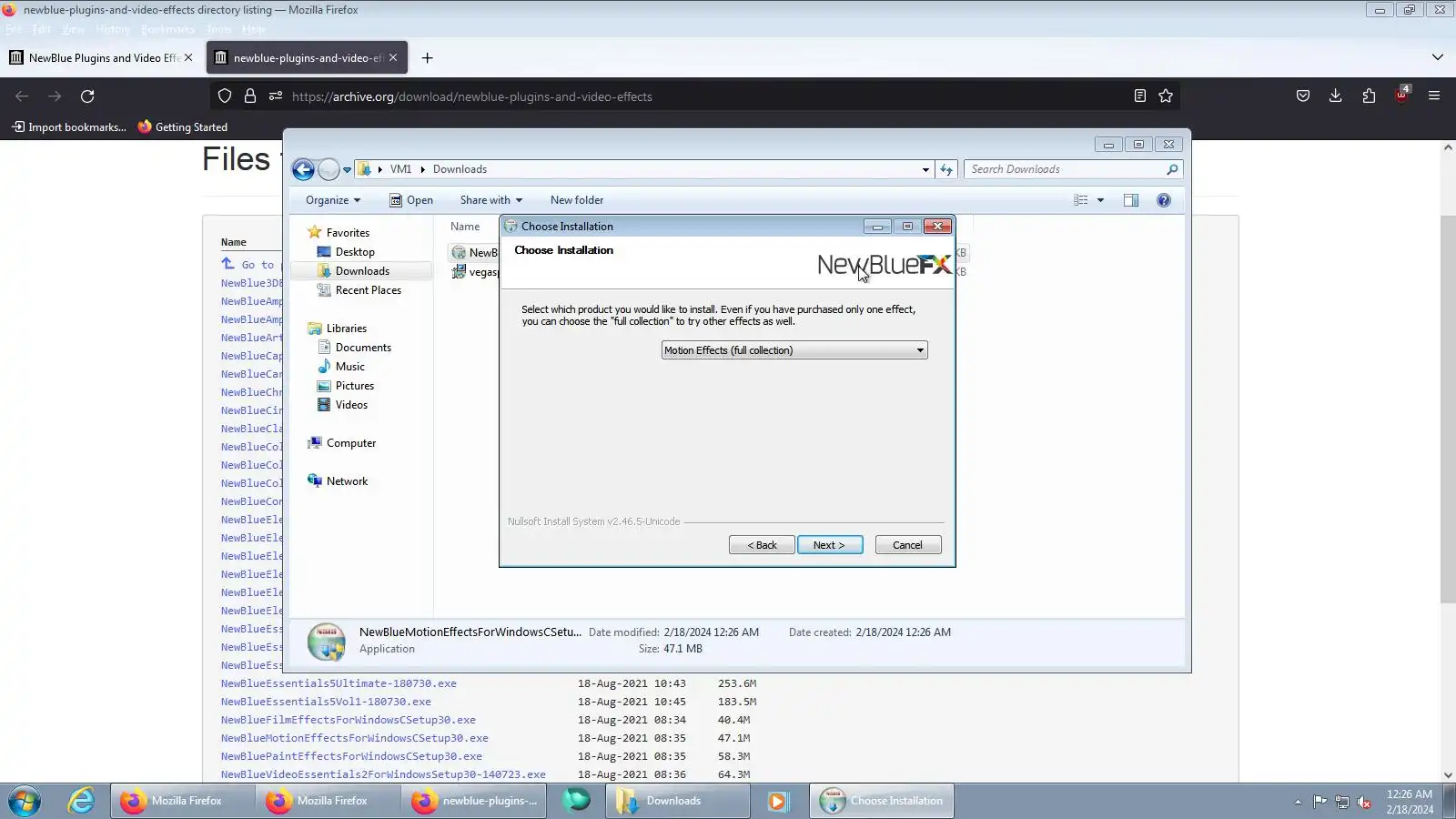List all tabs dropdown arrow
Viewport: 1456px width, 819px height.
pos(1438,57)
